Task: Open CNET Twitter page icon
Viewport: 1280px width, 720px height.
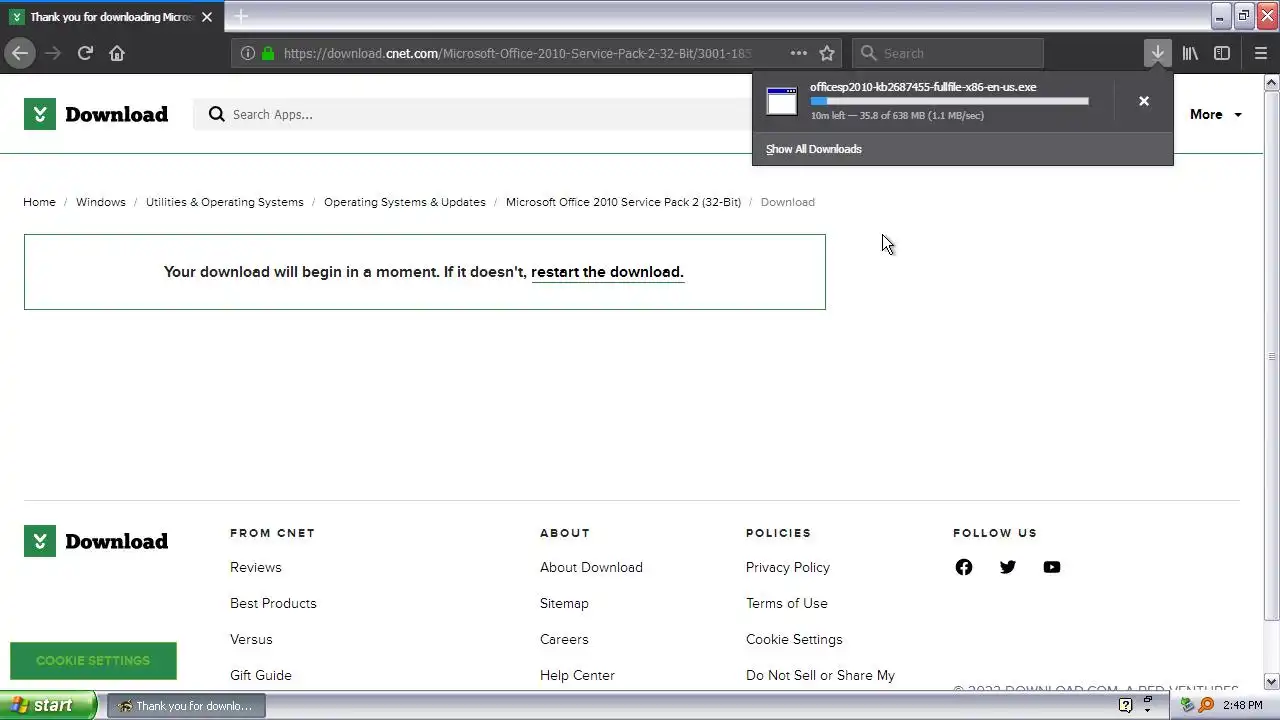Action: click(x=1007, y=567)
